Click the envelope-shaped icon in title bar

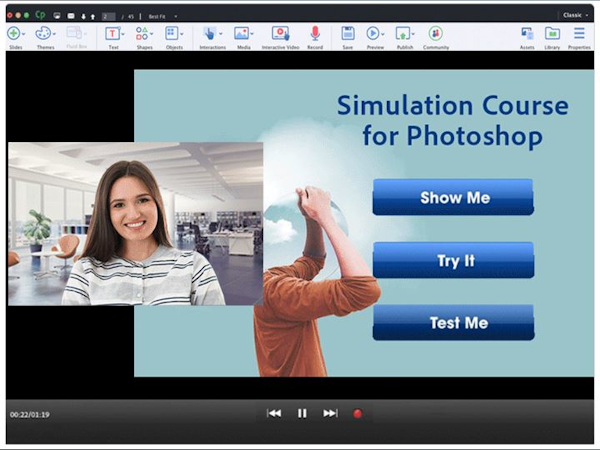pos(71,16)
